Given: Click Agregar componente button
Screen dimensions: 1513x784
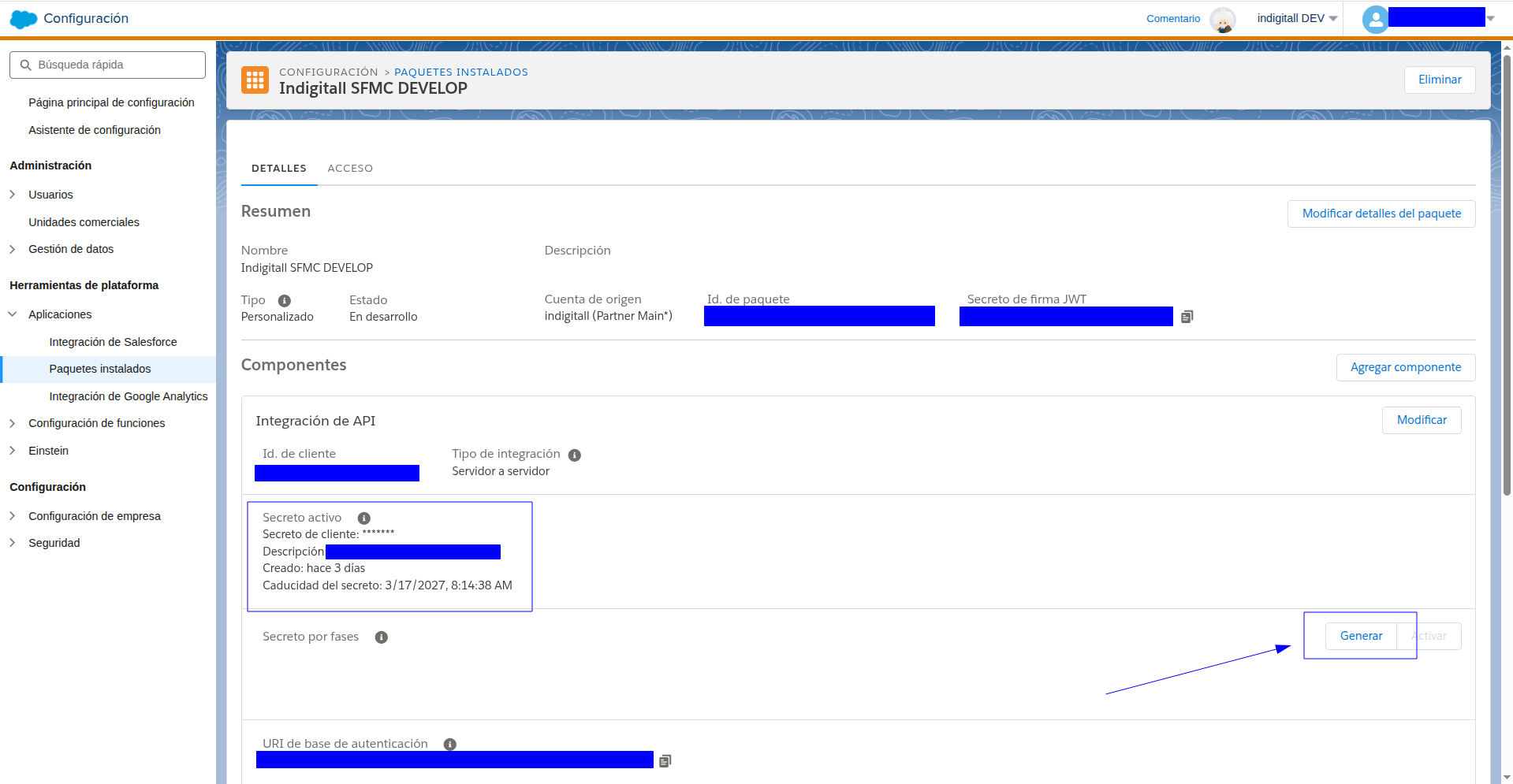Looking at the screenshot, I should point(1405,367).
